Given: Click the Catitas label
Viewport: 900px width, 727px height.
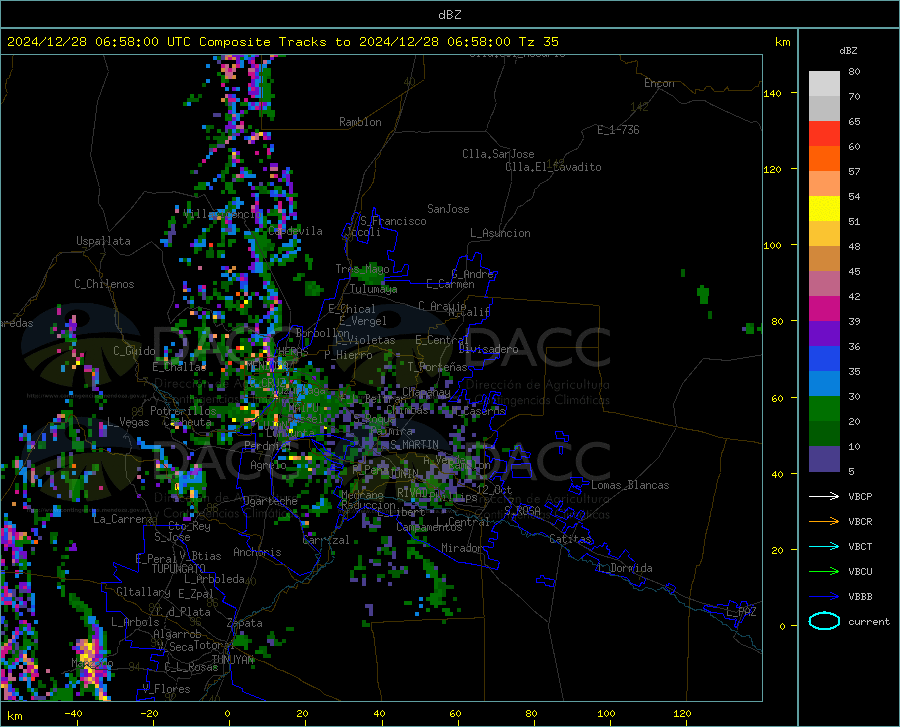Looking at the screenshot, I should [571, 539].
